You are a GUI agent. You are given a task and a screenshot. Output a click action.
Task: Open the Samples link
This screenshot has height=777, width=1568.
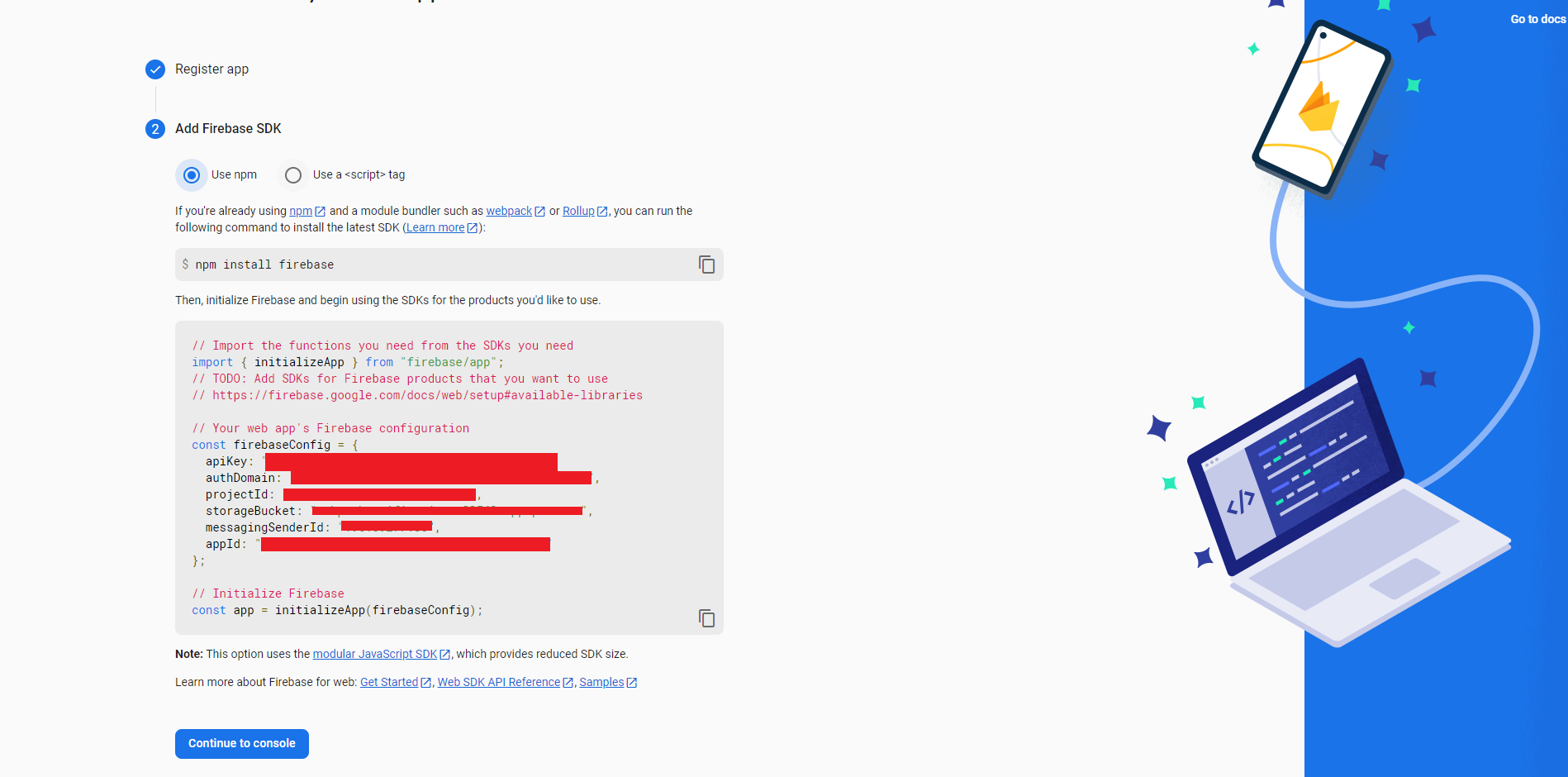607,682
